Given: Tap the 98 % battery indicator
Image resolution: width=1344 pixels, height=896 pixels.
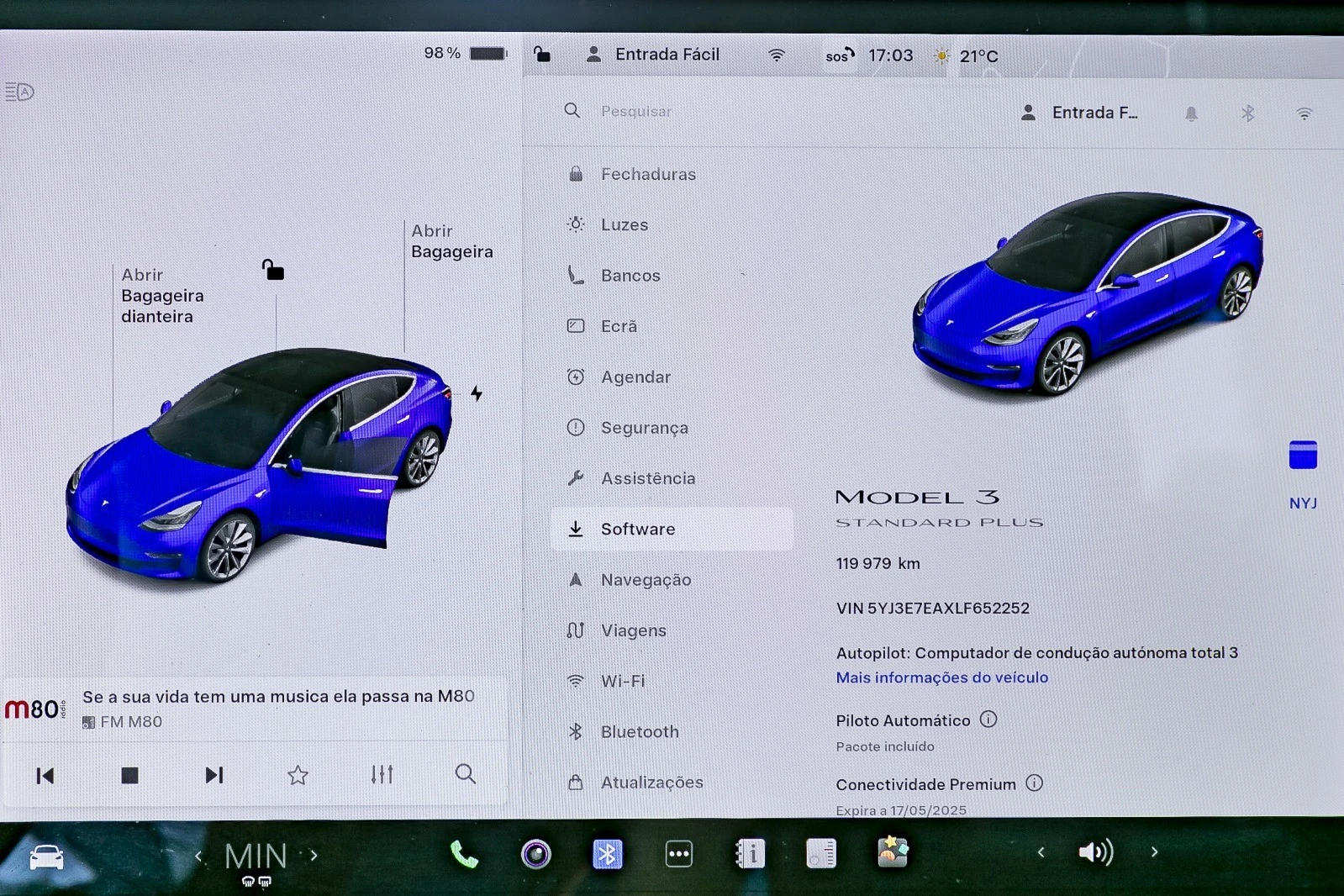Looking at the screenshot, I should (x=465, y=53).
